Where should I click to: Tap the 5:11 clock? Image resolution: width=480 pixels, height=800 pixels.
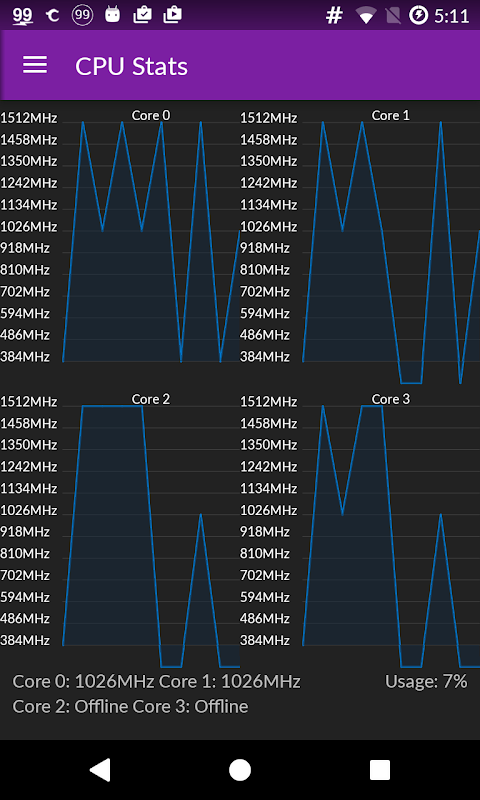pos(451,16)
